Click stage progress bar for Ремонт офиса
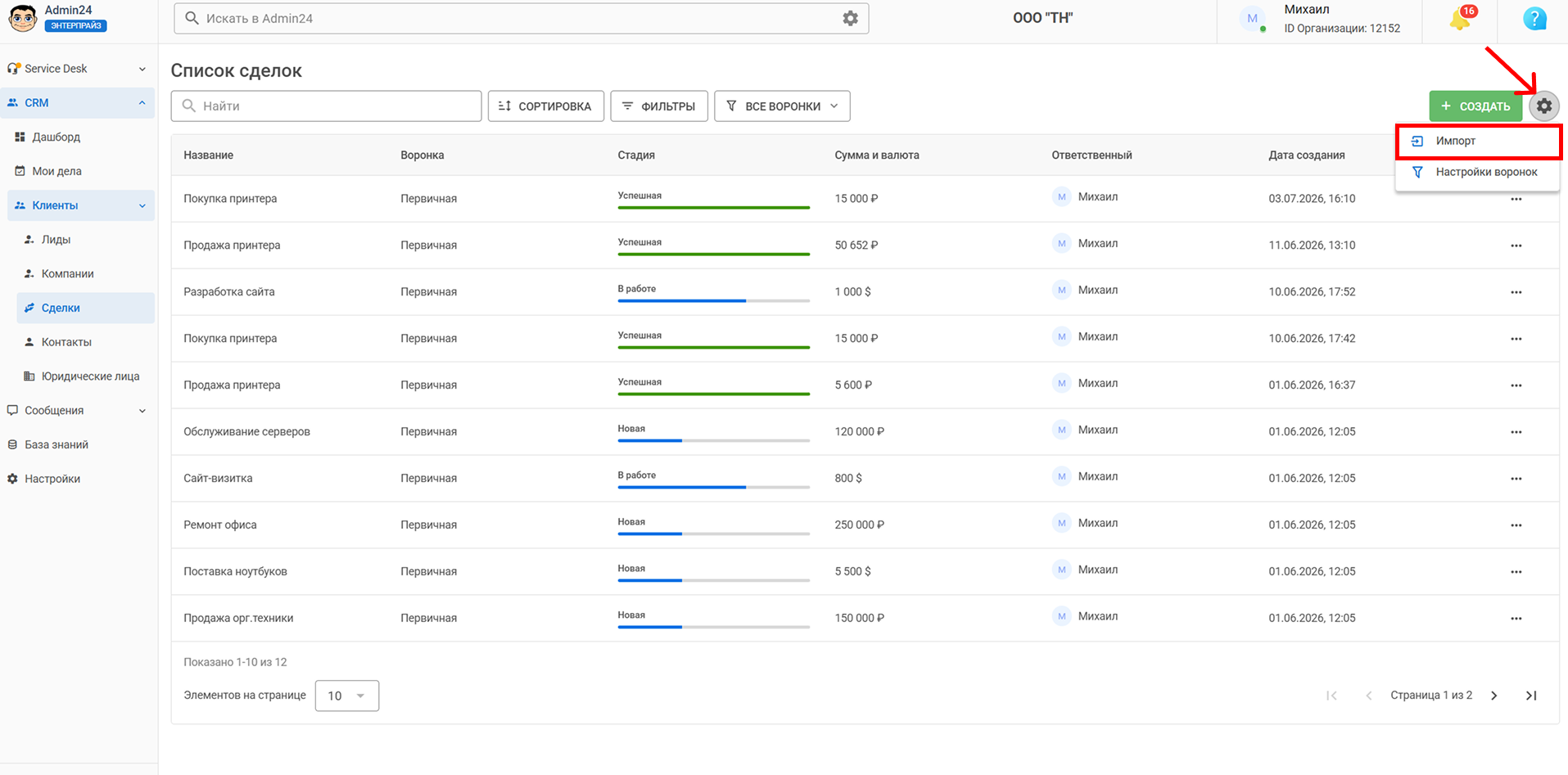Viewport: 1568px width, 775px height. click(x=713, y=534)
